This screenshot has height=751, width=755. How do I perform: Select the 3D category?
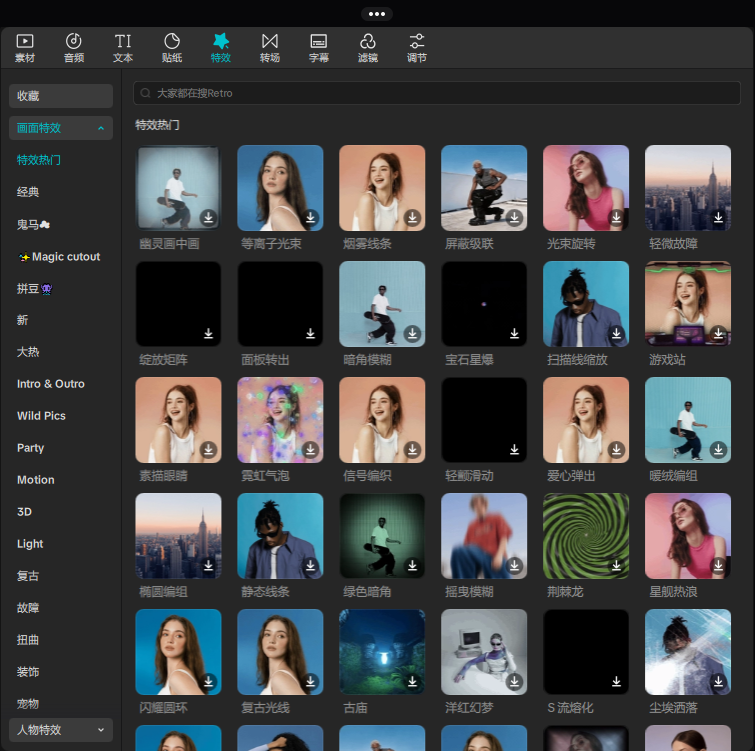(x=24, y=512)
